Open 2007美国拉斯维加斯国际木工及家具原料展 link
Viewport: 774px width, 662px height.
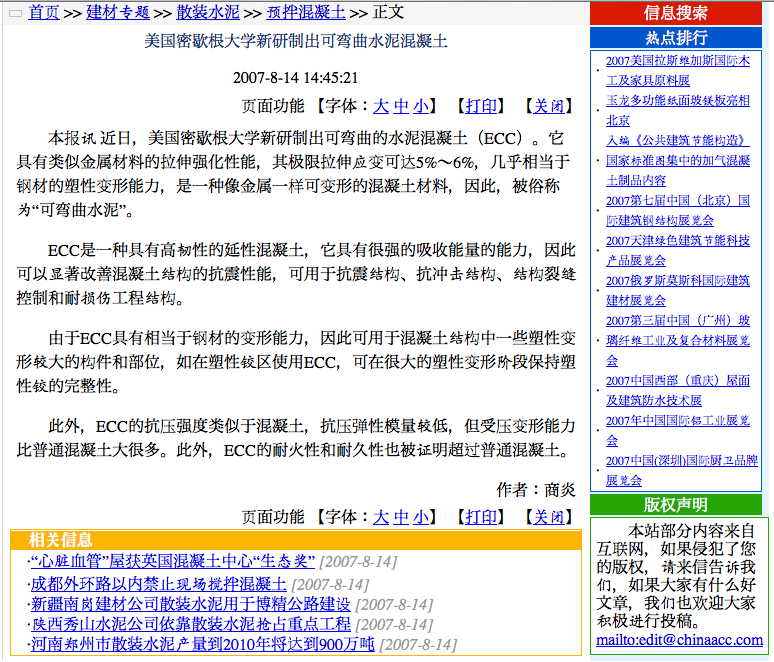pos(677,70)
